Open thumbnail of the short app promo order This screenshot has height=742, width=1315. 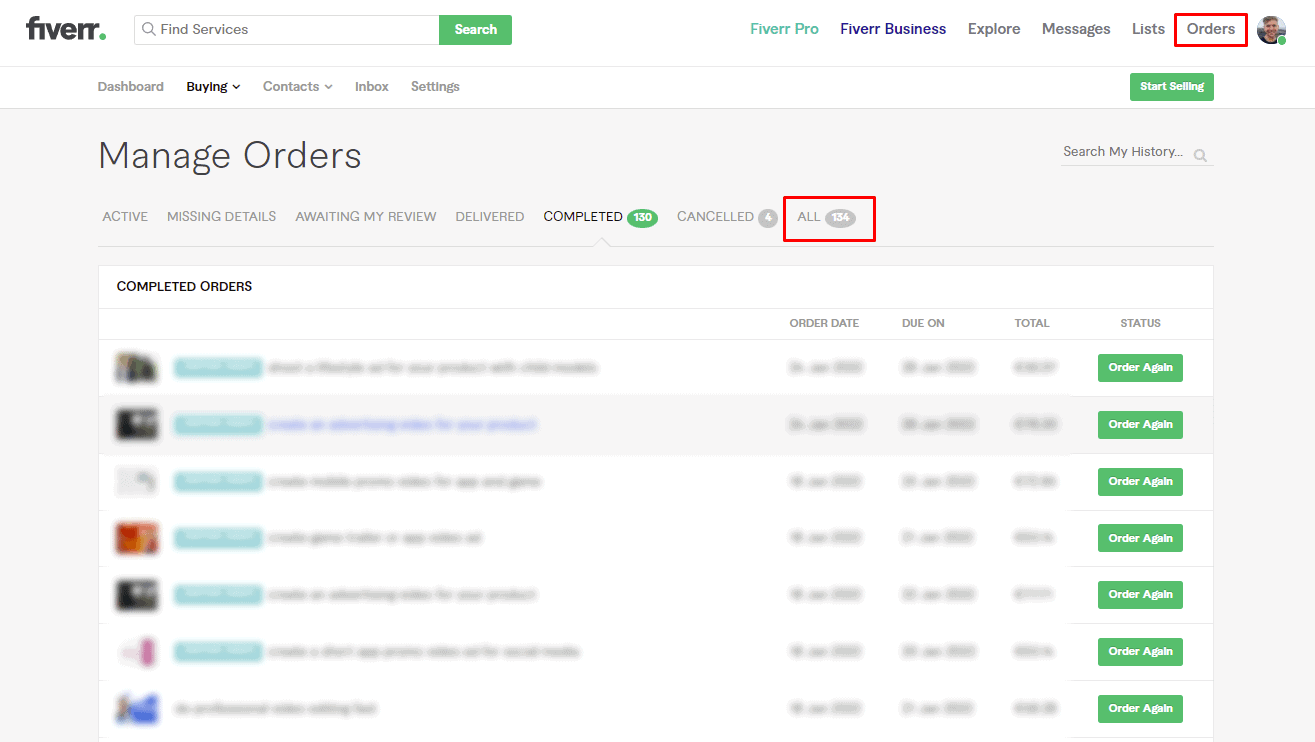(136, 651)
